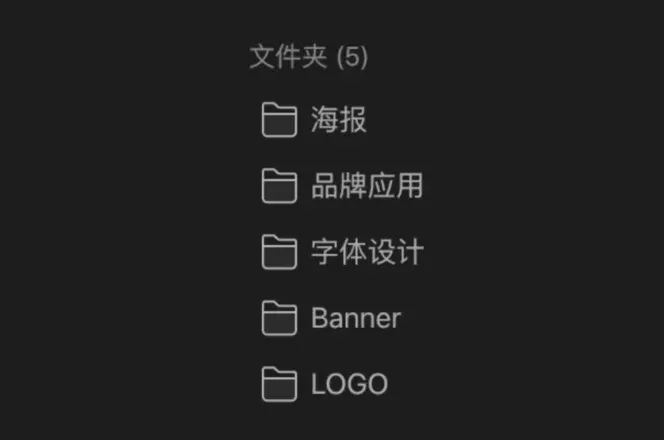Select the 字体设计 folder label
664x440 pixels.
[367, 252]
